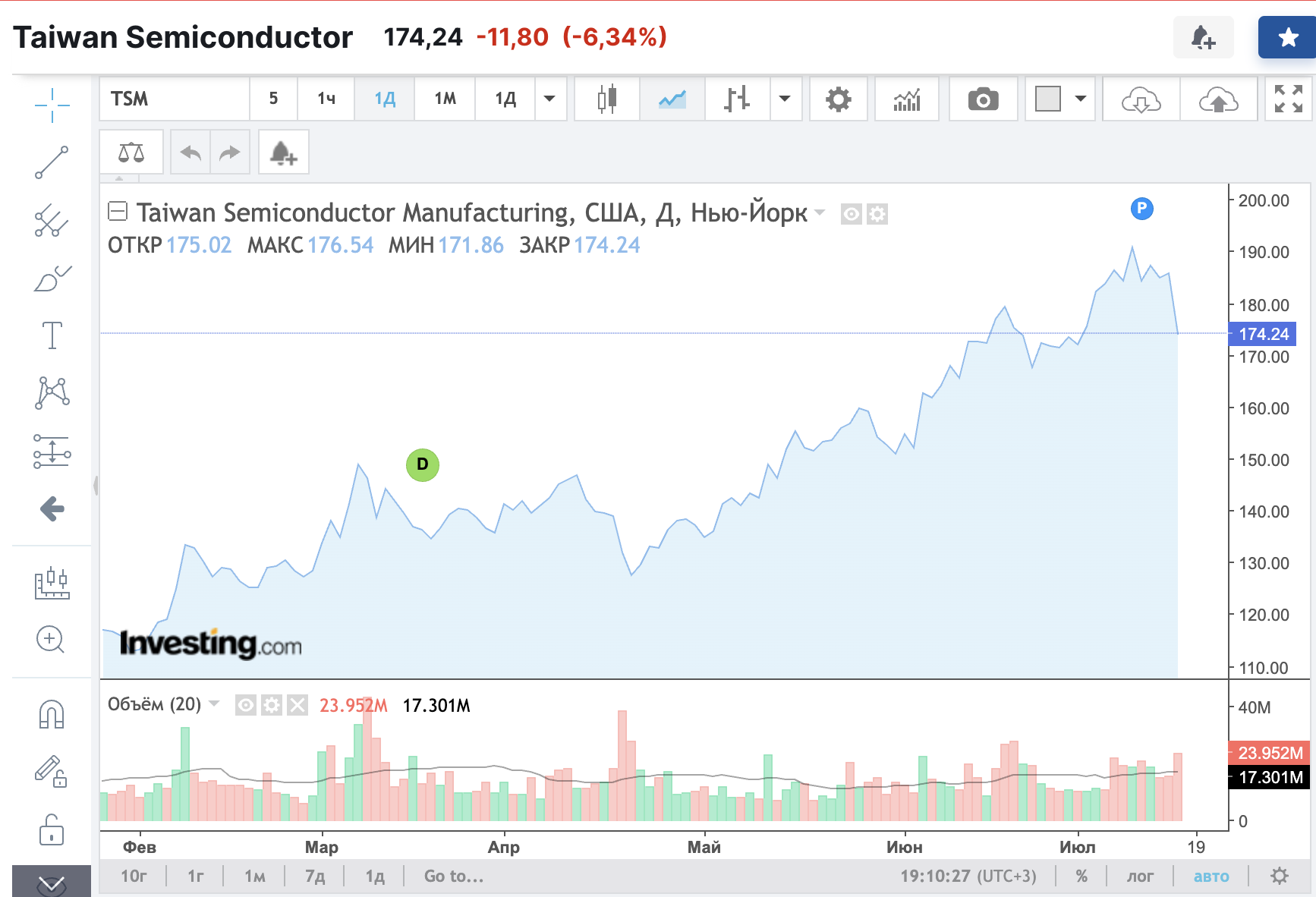This screenshot has width=1316, height=897.
Task: Toggle the log scale option
Action: 1139,877
